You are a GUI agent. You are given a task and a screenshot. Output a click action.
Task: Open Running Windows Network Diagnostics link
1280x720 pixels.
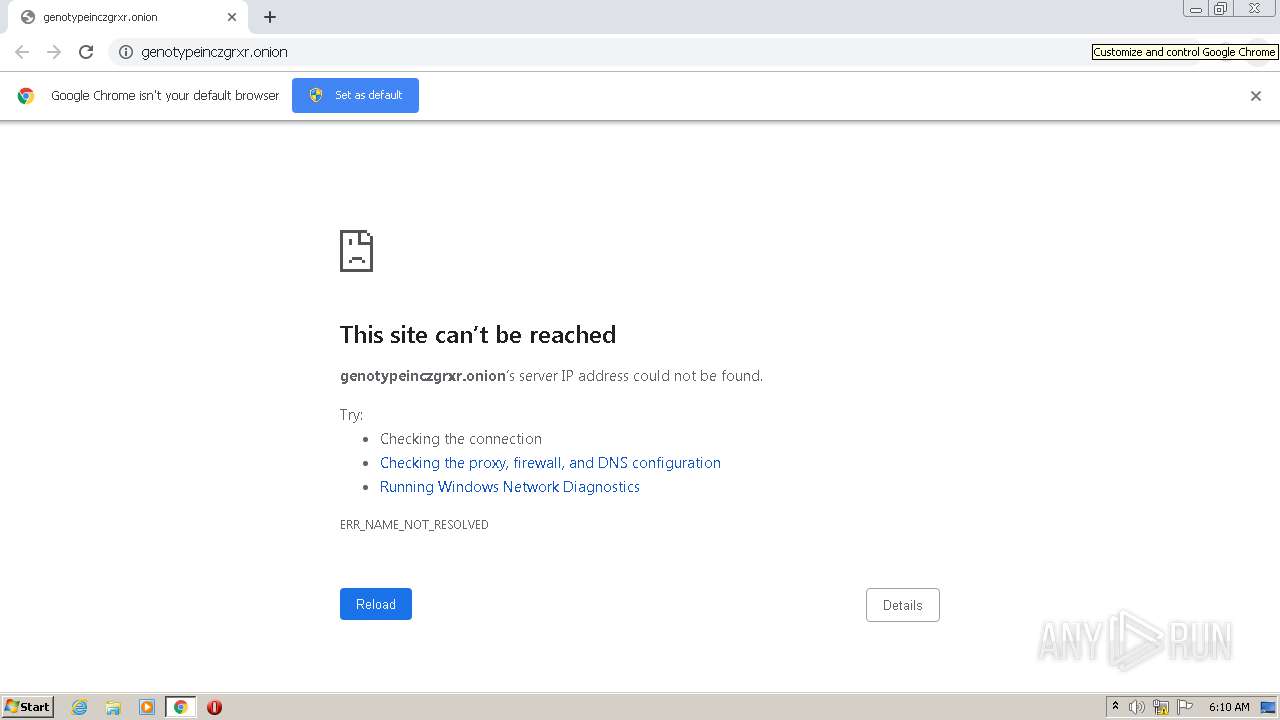tap(510, 487)
